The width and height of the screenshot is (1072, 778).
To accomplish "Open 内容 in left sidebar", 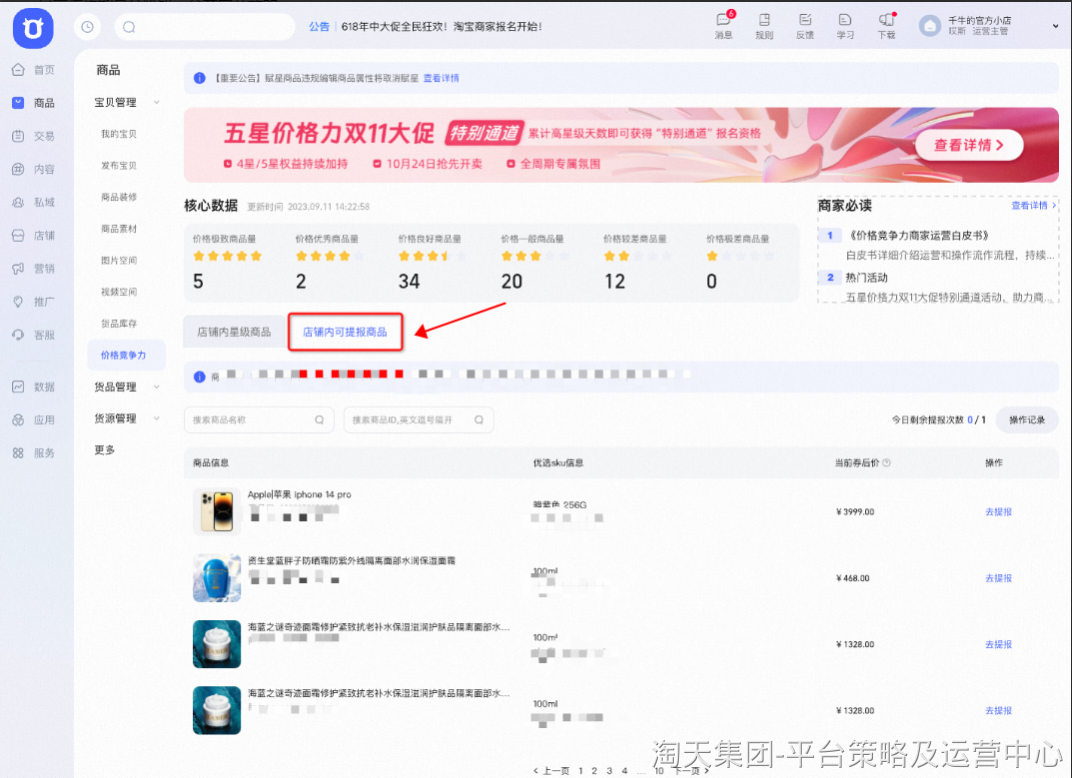I will tap(34, 169).
